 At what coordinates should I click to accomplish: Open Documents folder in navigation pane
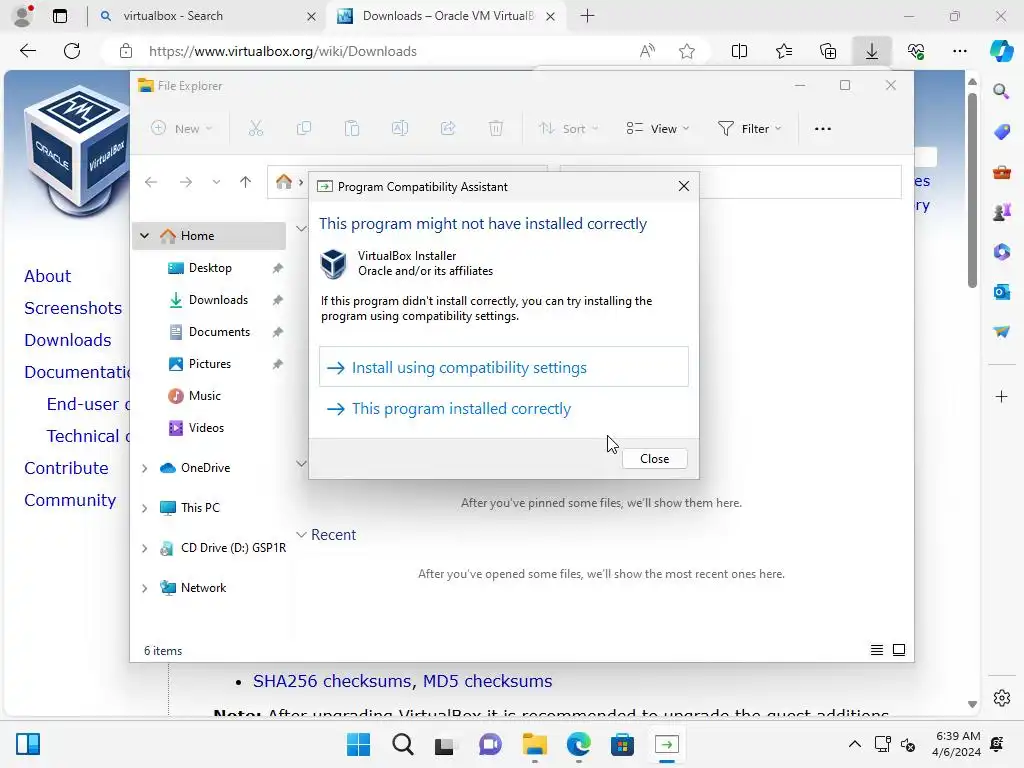click(219, 332)
